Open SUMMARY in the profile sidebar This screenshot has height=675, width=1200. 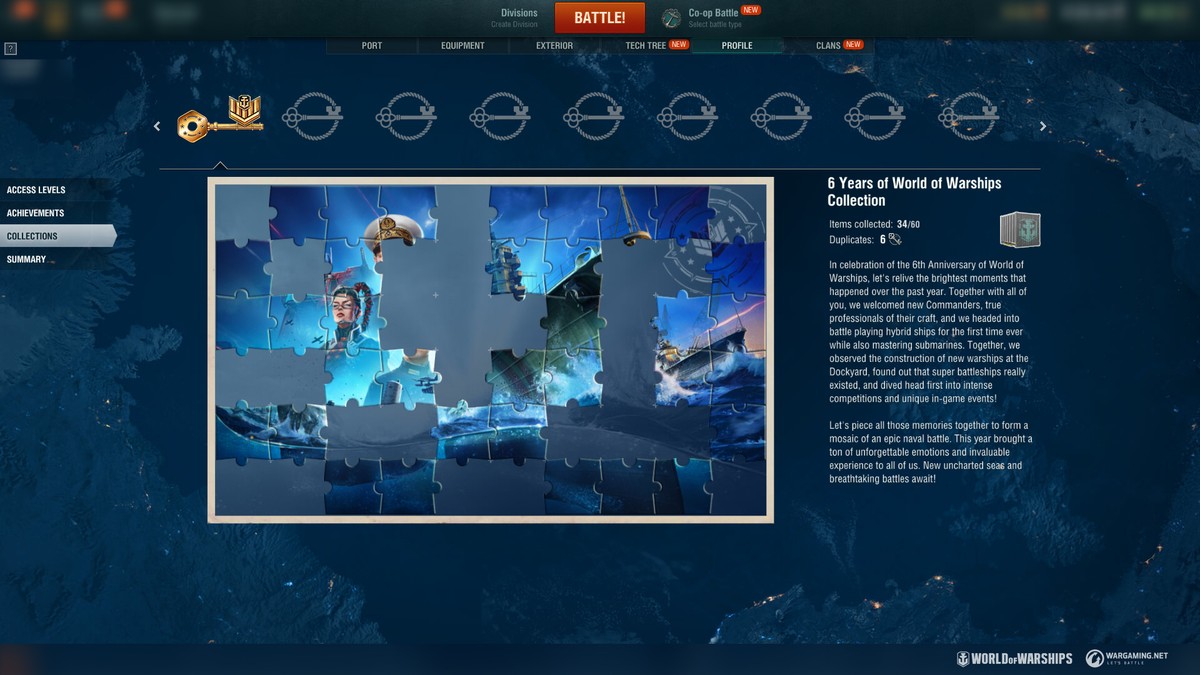pos(56,259)
